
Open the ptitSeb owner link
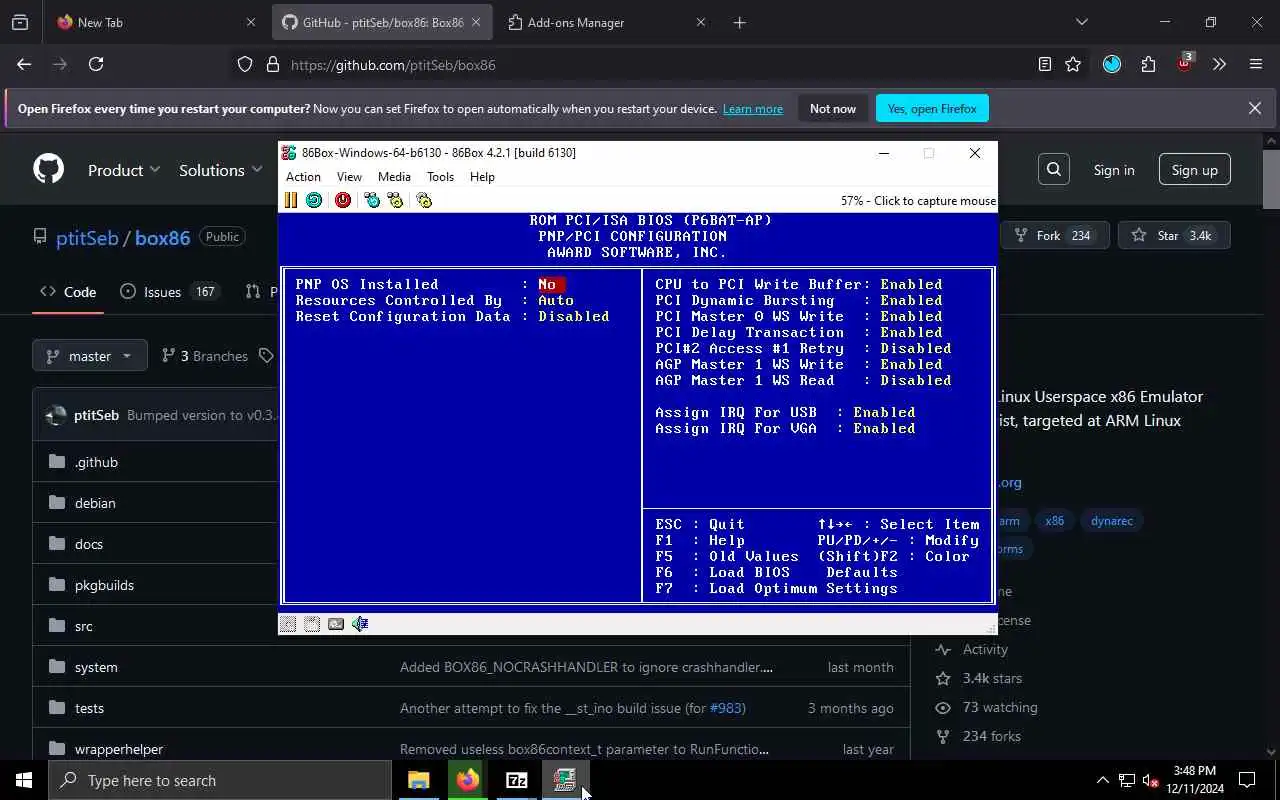(x=87, y=237)
